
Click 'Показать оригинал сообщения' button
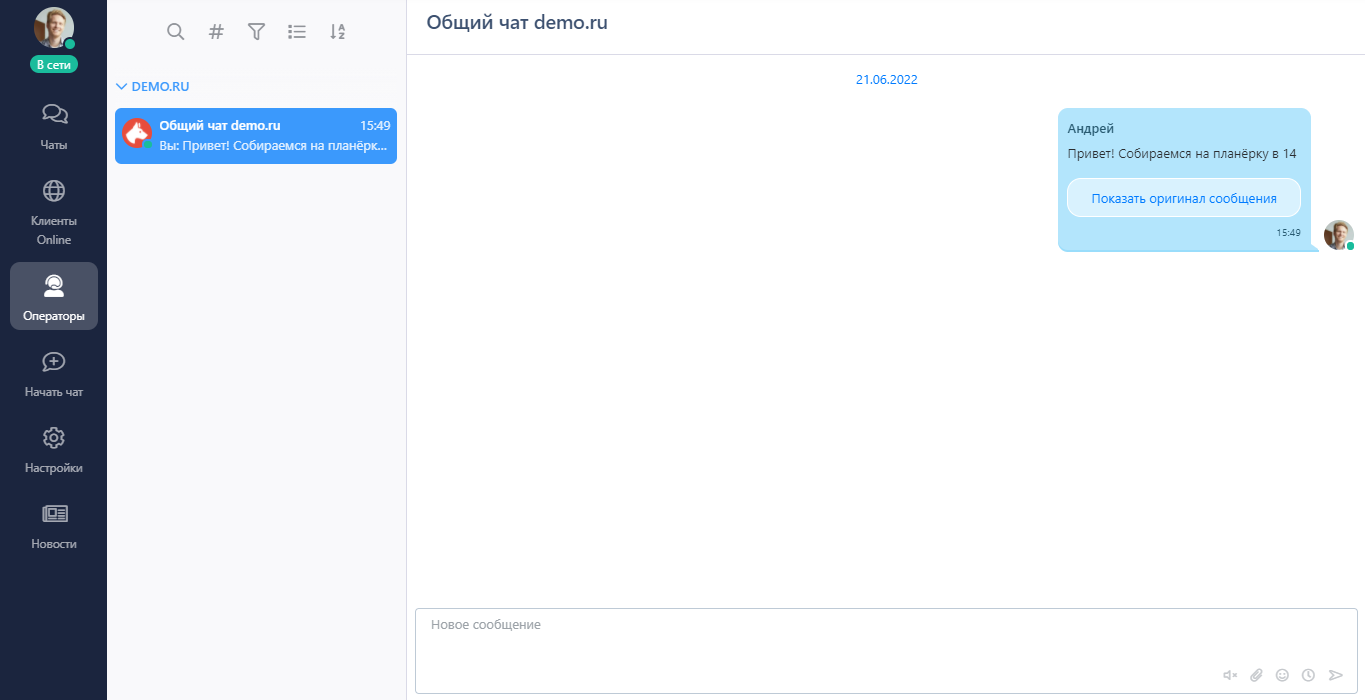pos(1184,198)
